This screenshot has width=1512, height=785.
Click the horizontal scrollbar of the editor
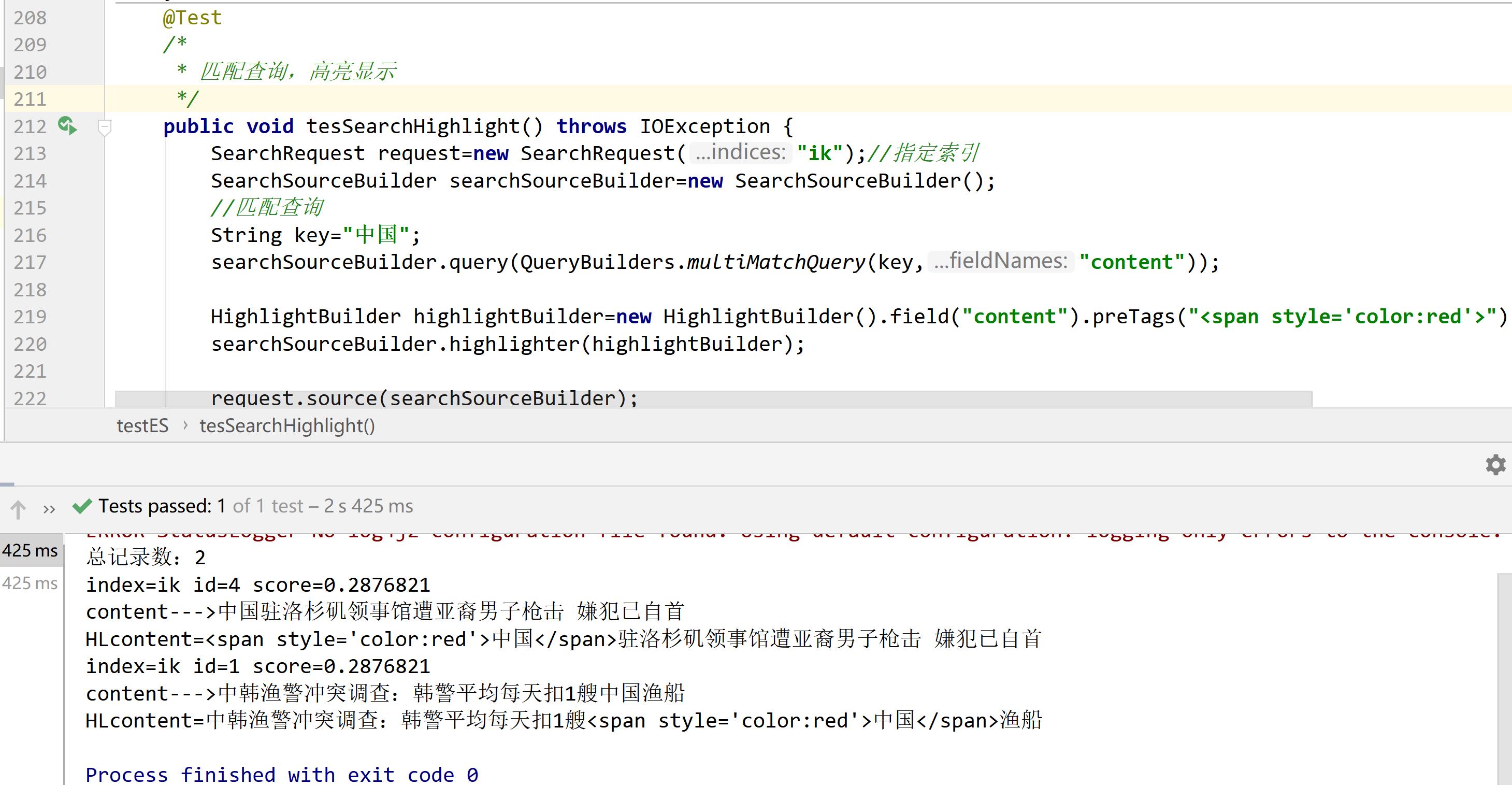713,399
